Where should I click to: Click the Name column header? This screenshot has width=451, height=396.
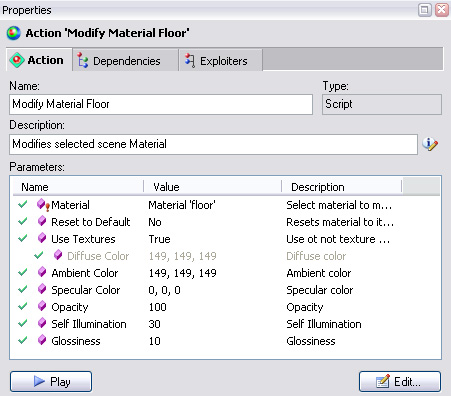click(78, 187)
